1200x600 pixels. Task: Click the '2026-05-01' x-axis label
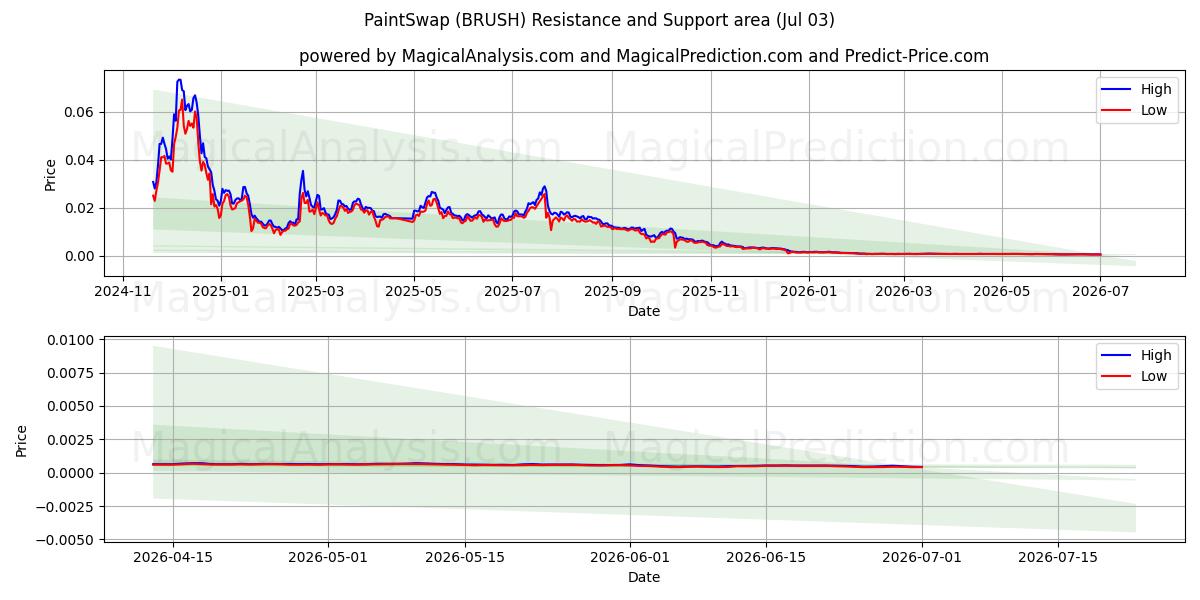328,557
